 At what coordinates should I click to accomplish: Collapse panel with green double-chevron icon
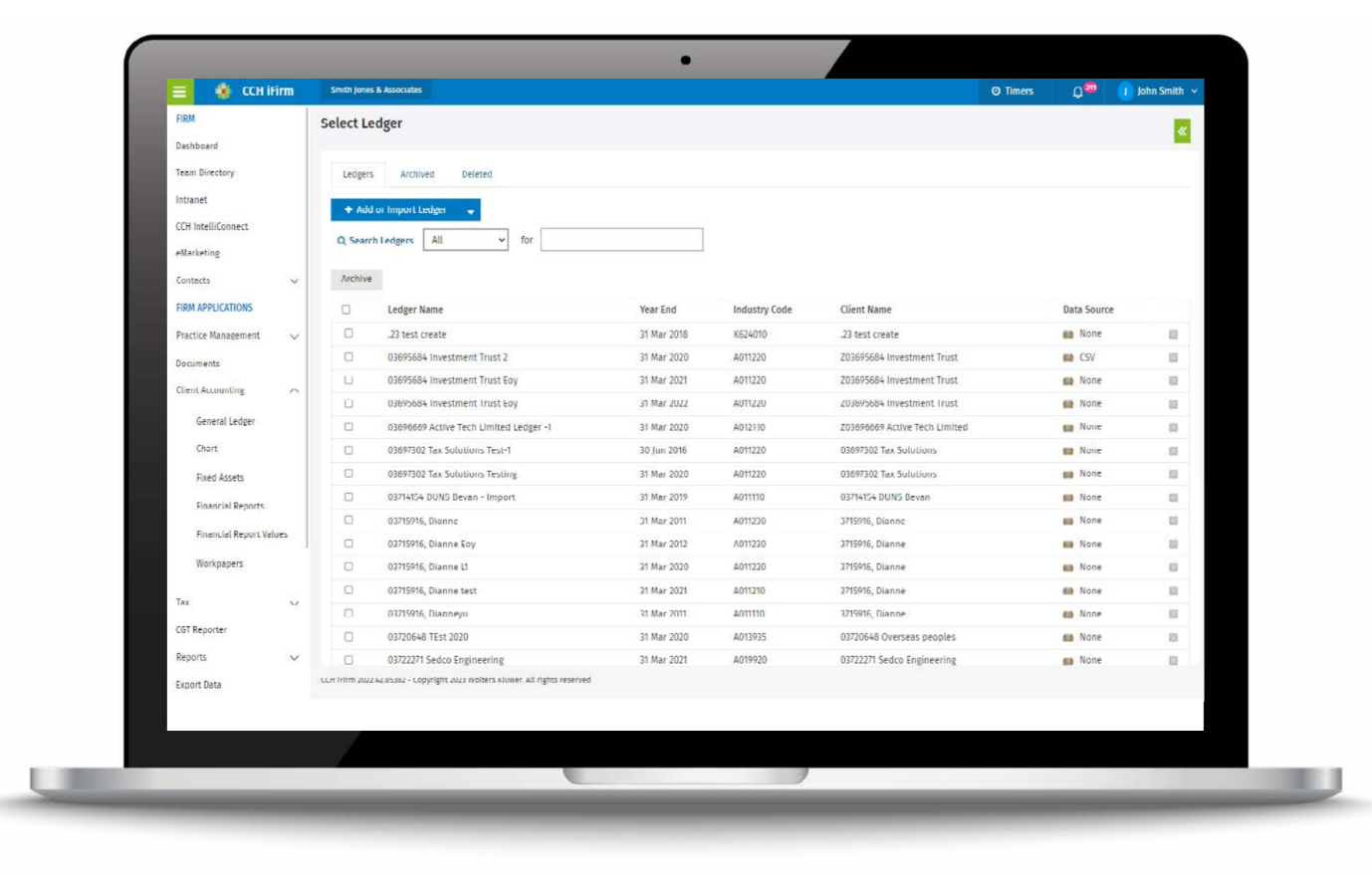pyautogui.click(x=1182, y=131)
